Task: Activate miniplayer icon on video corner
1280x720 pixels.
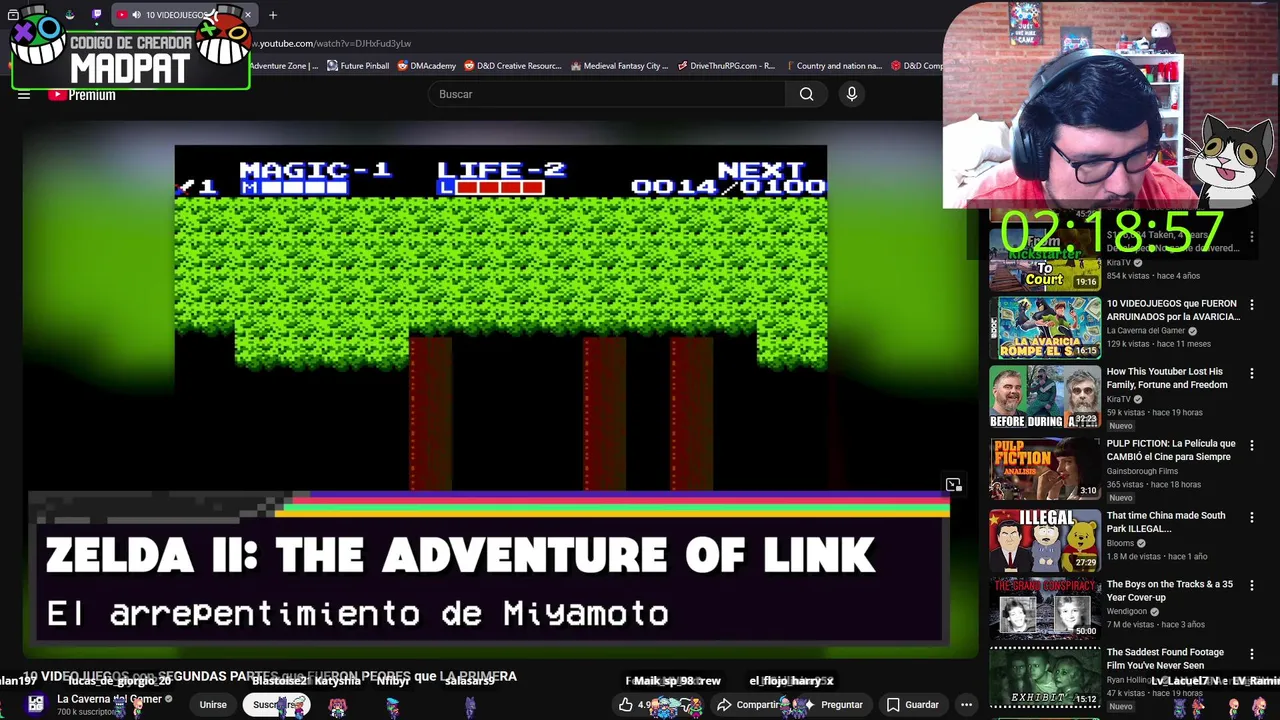Action: [x=954, y=485]
